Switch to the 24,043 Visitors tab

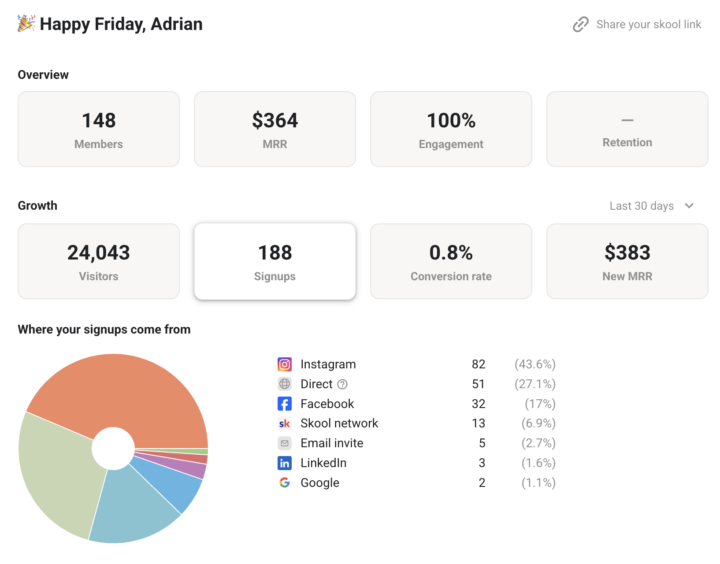click(99, 261)
